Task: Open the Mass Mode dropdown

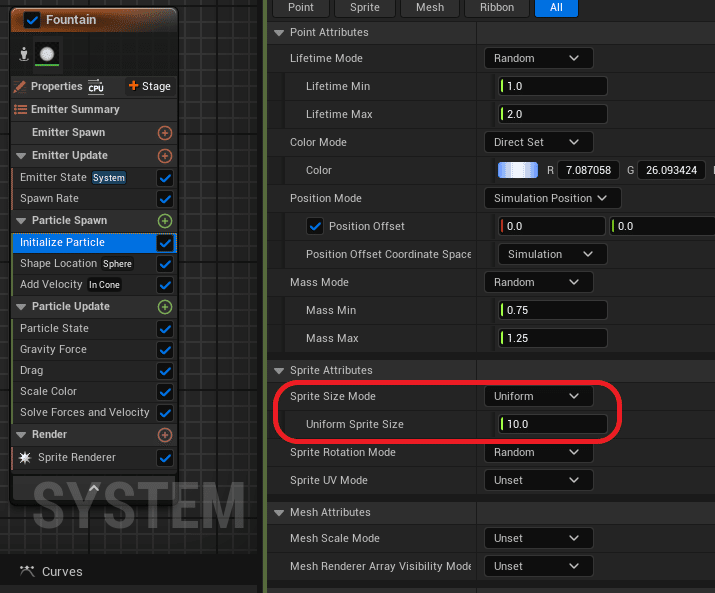Action: tap(539, 282)
